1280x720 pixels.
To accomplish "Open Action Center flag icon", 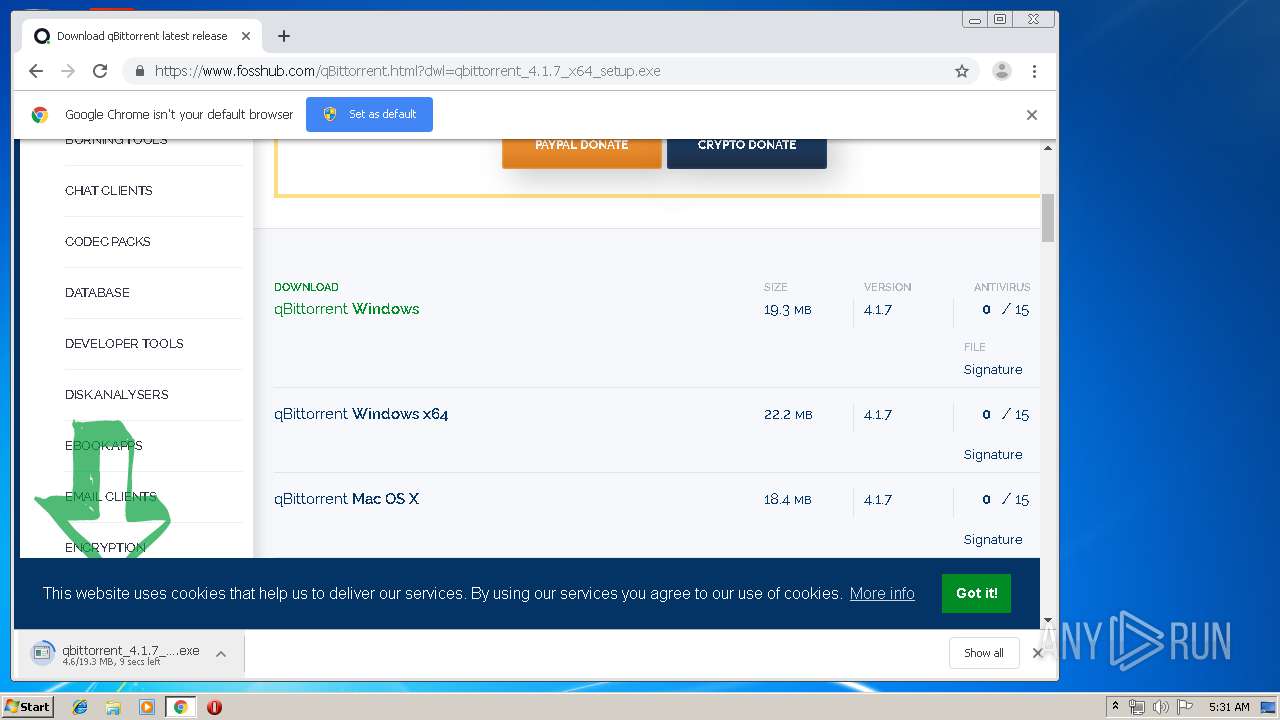I will 1183,707.
